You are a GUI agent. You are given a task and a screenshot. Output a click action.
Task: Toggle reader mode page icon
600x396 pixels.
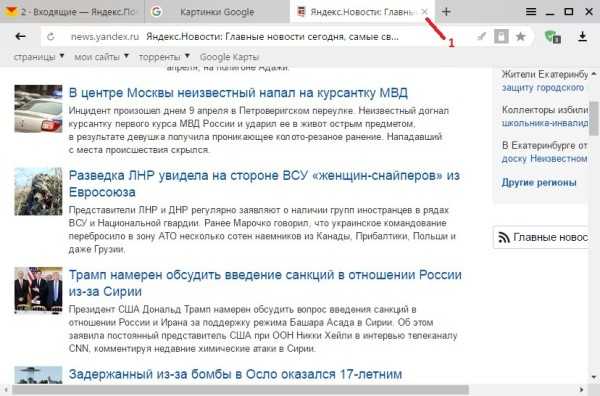(x=501, y=37)
